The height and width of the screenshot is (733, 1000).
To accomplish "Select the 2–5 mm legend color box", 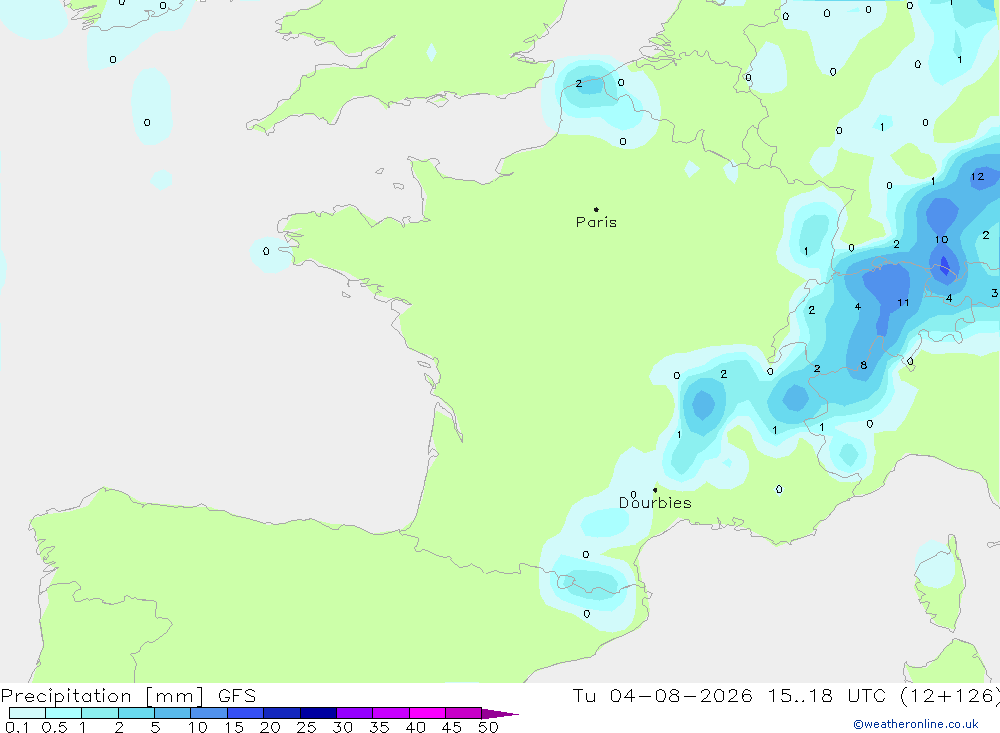I will [136, 713].
